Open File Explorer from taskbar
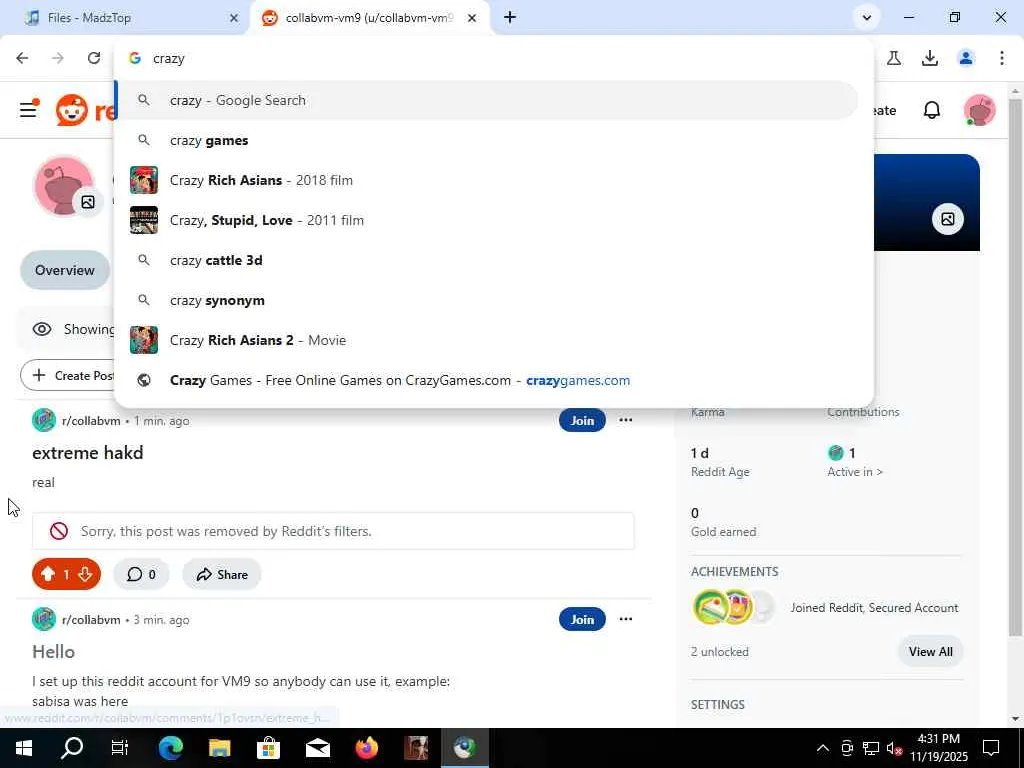Image resolution: width=1024 pixels, height=768 pixels. point(219,748)
